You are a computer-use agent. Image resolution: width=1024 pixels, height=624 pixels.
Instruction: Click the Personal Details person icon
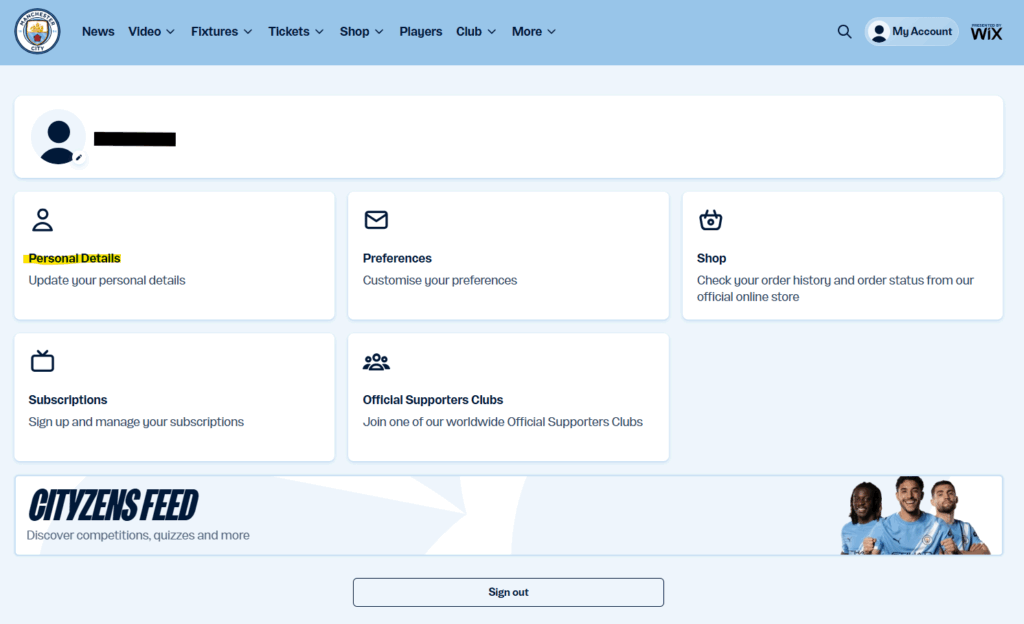click(42, 220)
